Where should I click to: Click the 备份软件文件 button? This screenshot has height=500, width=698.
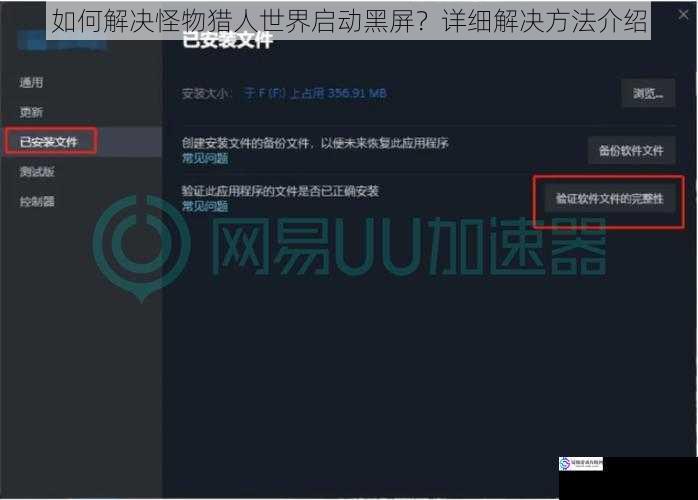[632, 151]
